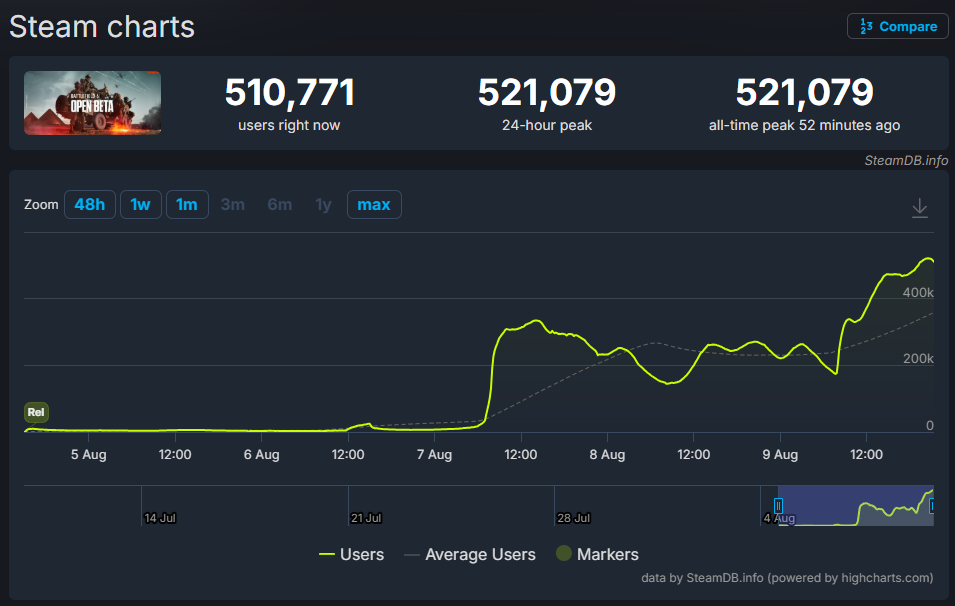Open the highcharts.com data attribution

(787, 577)
